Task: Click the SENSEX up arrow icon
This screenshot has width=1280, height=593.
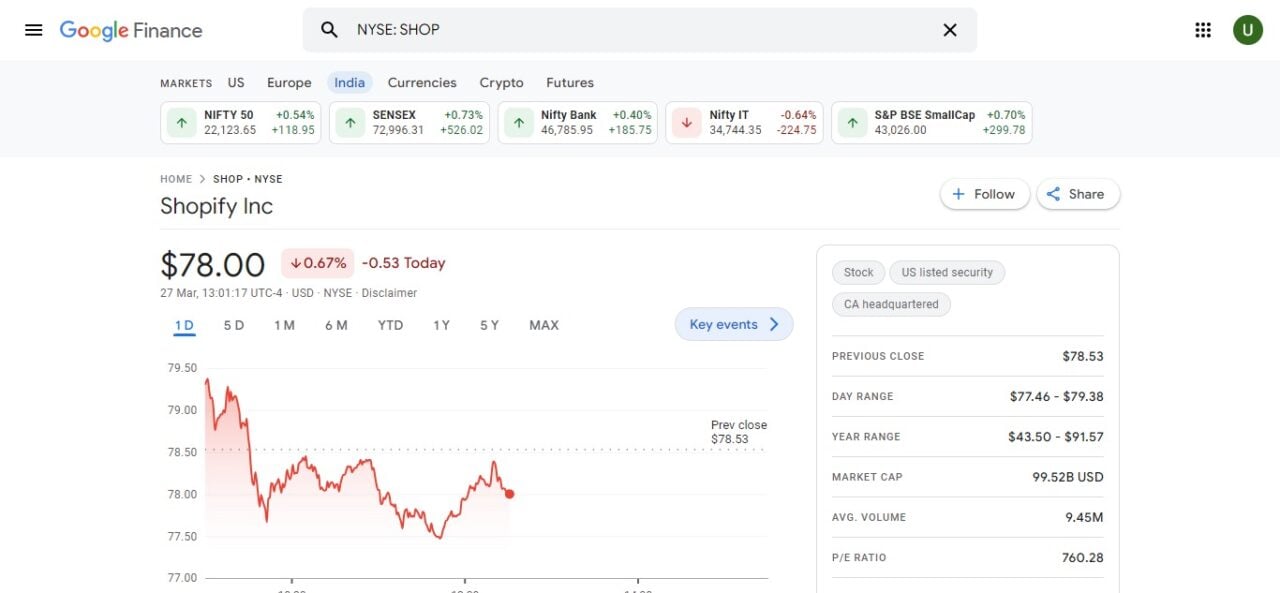Action: click(350, 123)
